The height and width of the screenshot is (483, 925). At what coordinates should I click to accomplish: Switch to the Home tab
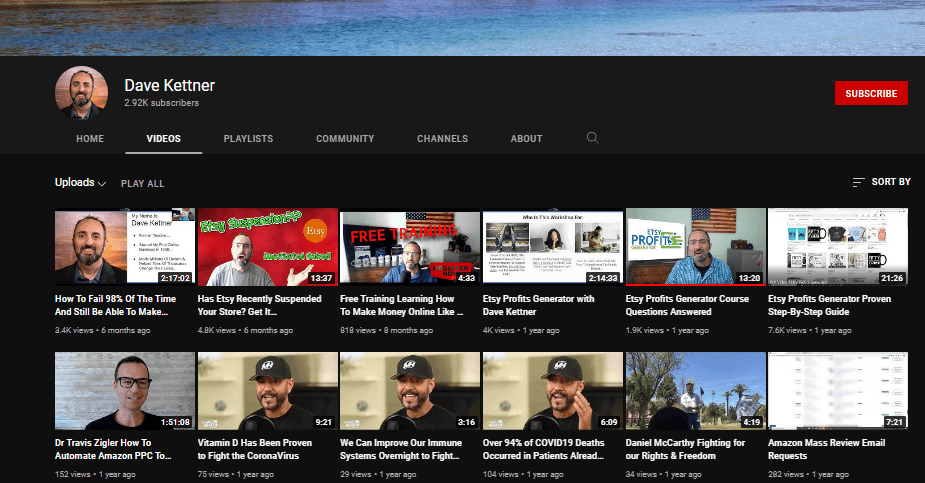point(90,139)
